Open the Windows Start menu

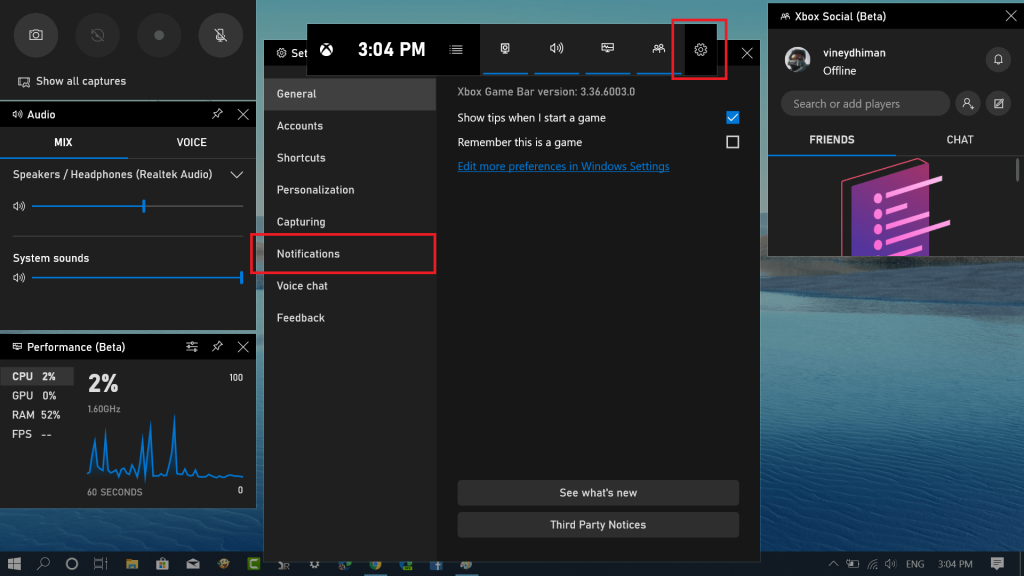click(x=14, y=564)
